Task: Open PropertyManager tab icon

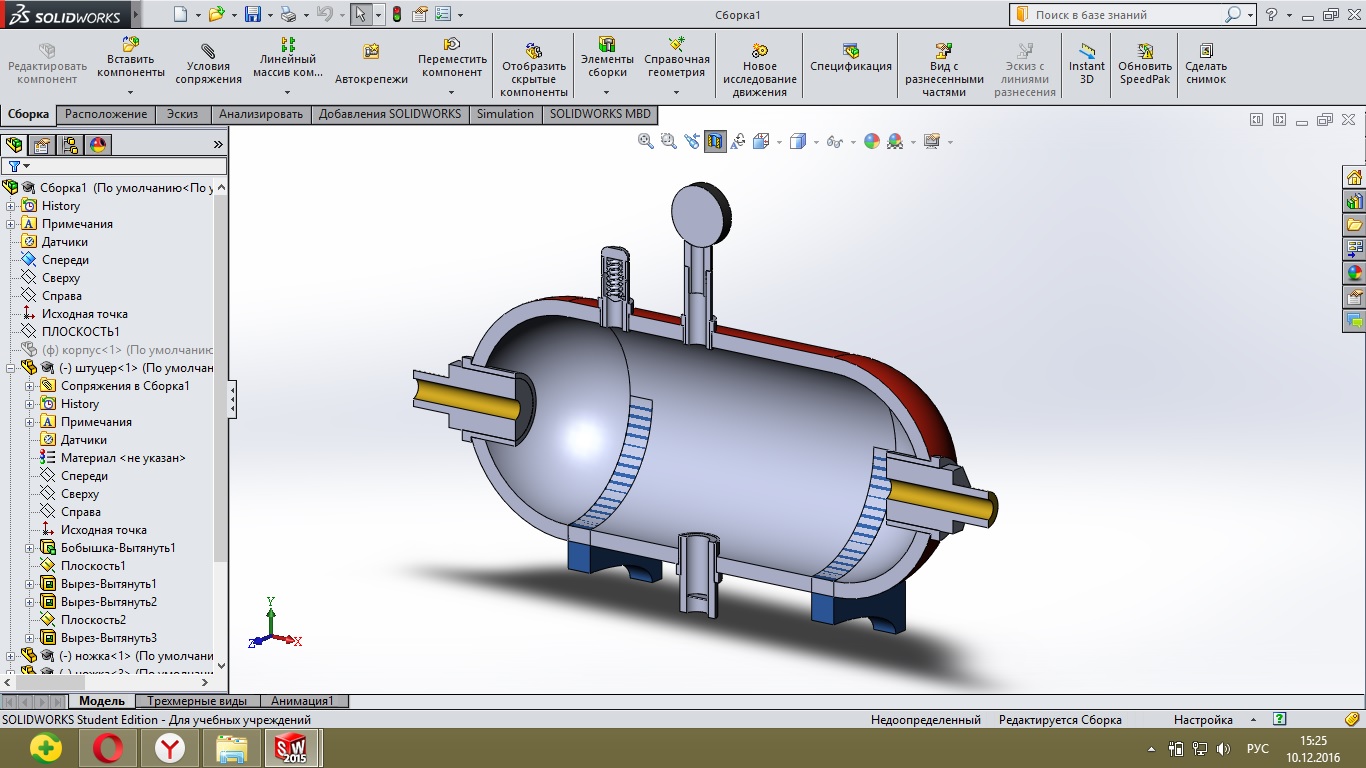Action: (x=42, y=145)
